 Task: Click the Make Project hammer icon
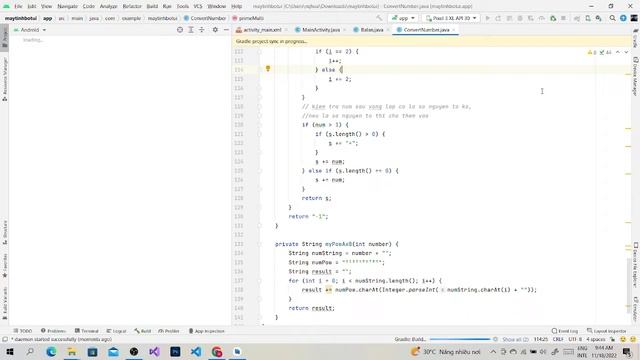tap(379, 18)
